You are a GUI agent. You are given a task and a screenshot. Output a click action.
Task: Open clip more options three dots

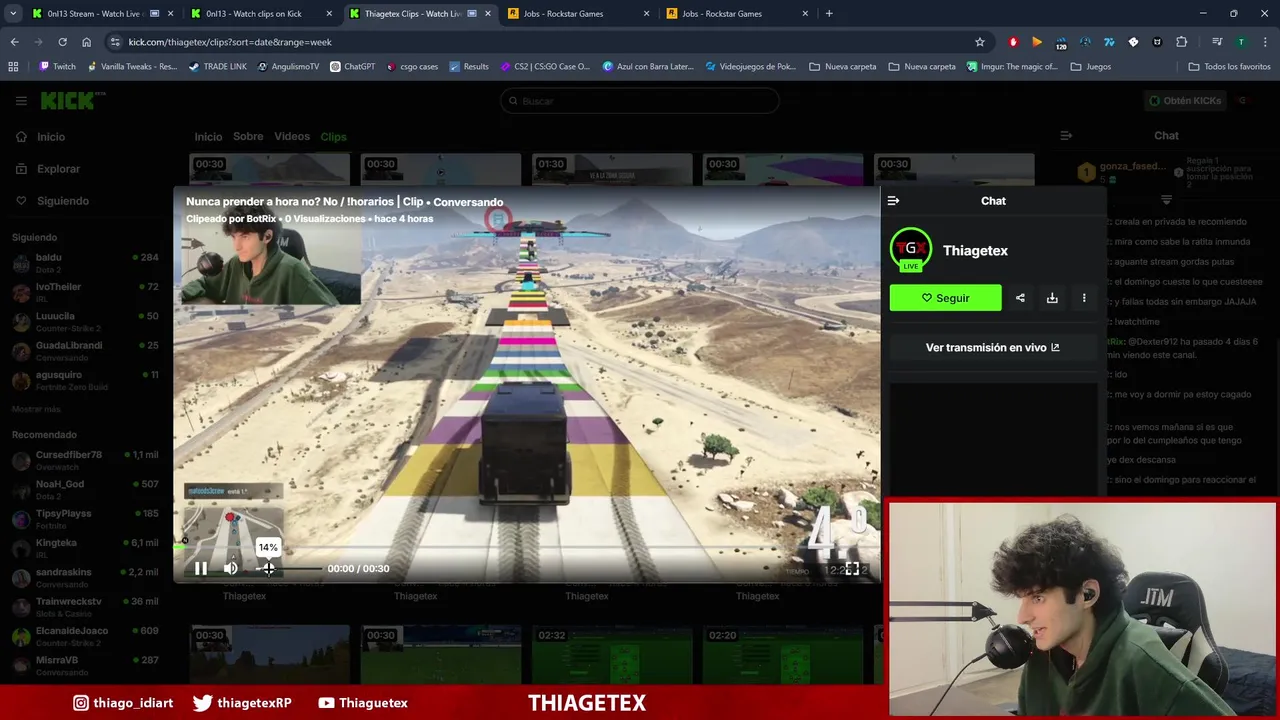(x=1084, y=298)
